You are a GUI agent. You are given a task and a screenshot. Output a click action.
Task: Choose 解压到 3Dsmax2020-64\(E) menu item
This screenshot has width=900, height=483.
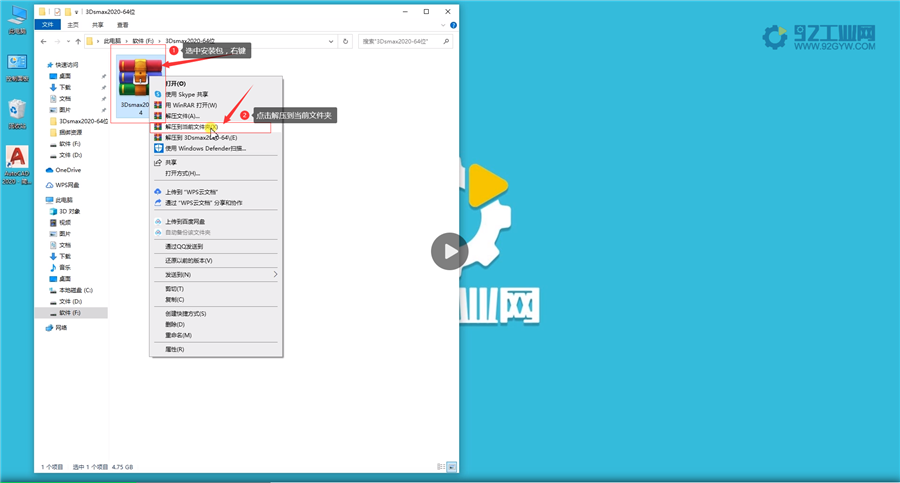point(216,138)
